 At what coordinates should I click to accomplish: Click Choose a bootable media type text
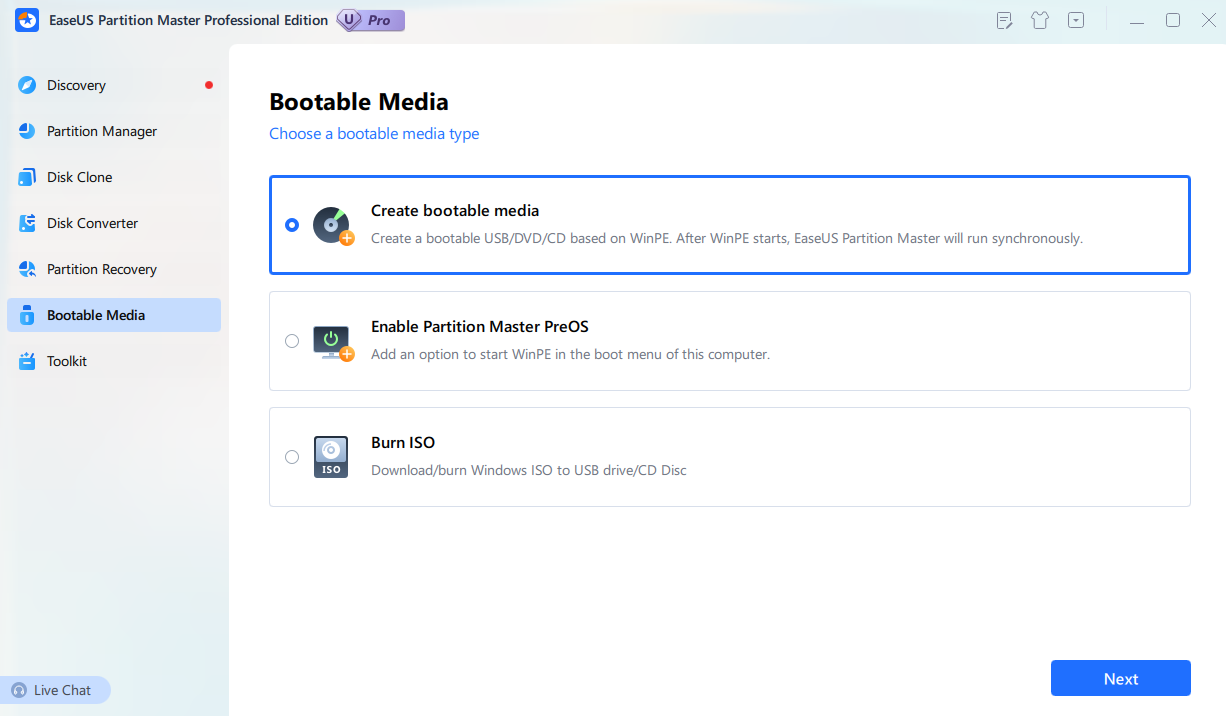(x=374, y=134)
